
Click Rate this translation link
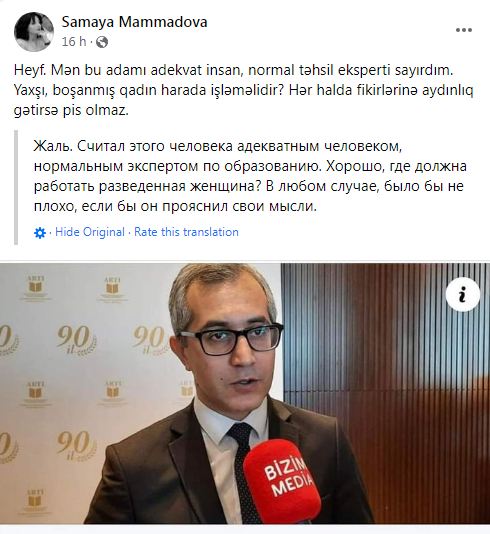186,232
